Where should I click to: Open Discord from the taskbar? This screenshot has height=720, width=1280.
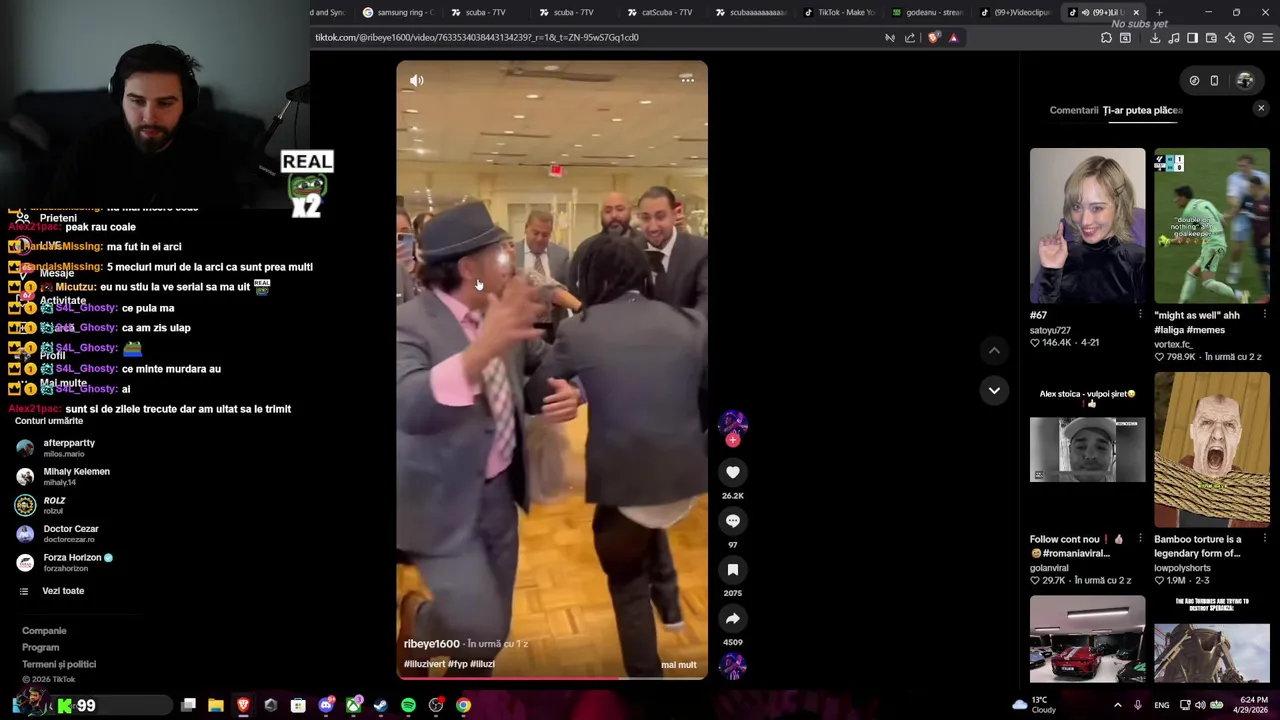pos(325,706)
